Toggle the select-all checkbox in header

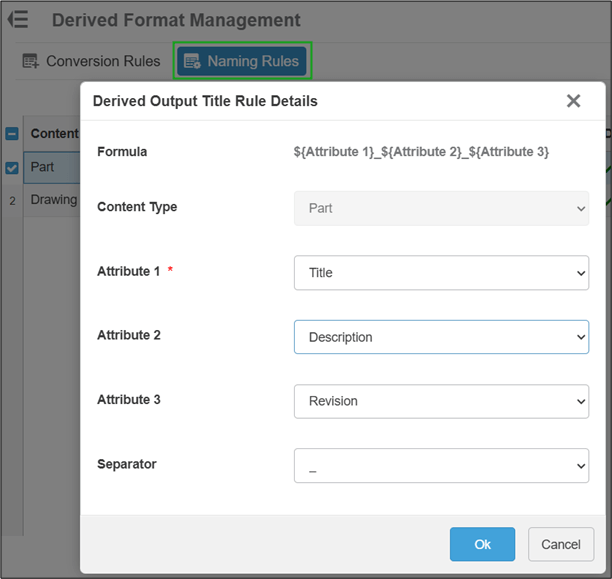coord(12,134)
